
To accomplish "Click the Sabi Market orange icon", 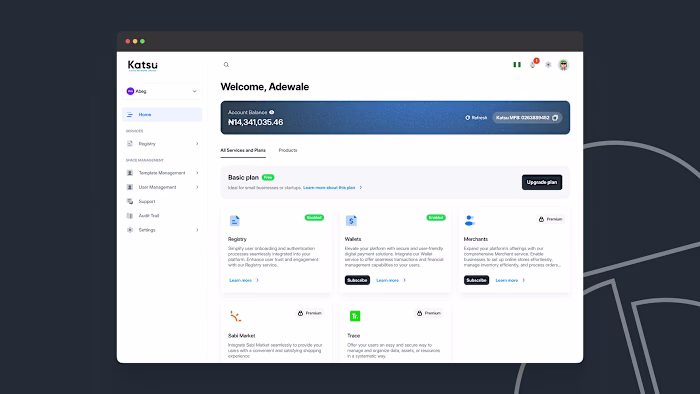I will [235, 316].
